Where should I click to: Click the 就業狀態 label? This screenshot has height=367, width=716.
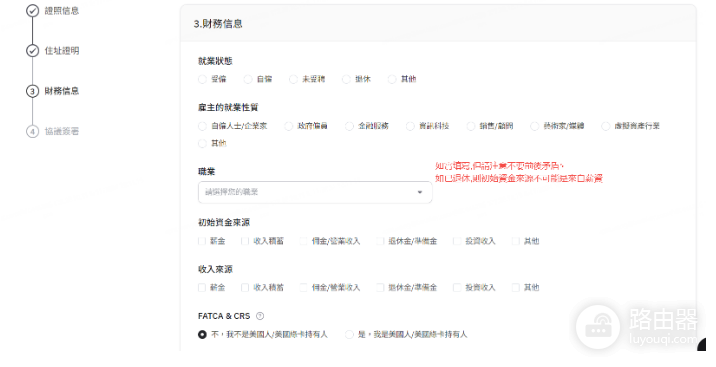pos(215,61)
